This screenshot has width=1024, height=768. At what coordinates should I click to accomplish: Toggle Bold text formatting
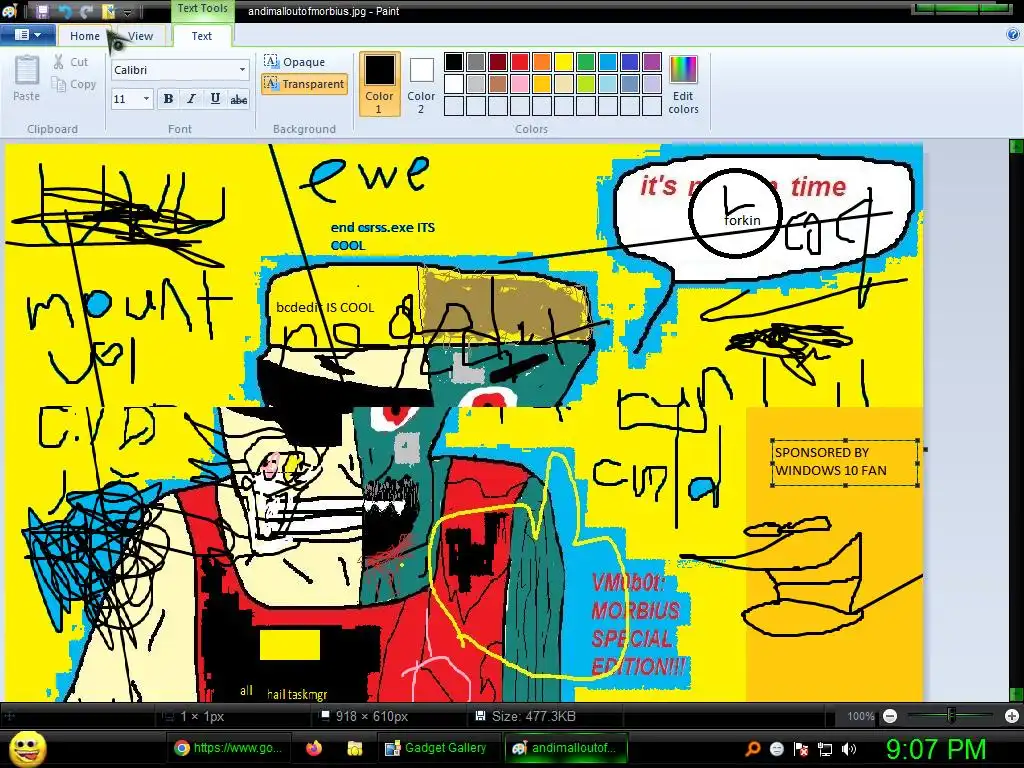[168, 99]
